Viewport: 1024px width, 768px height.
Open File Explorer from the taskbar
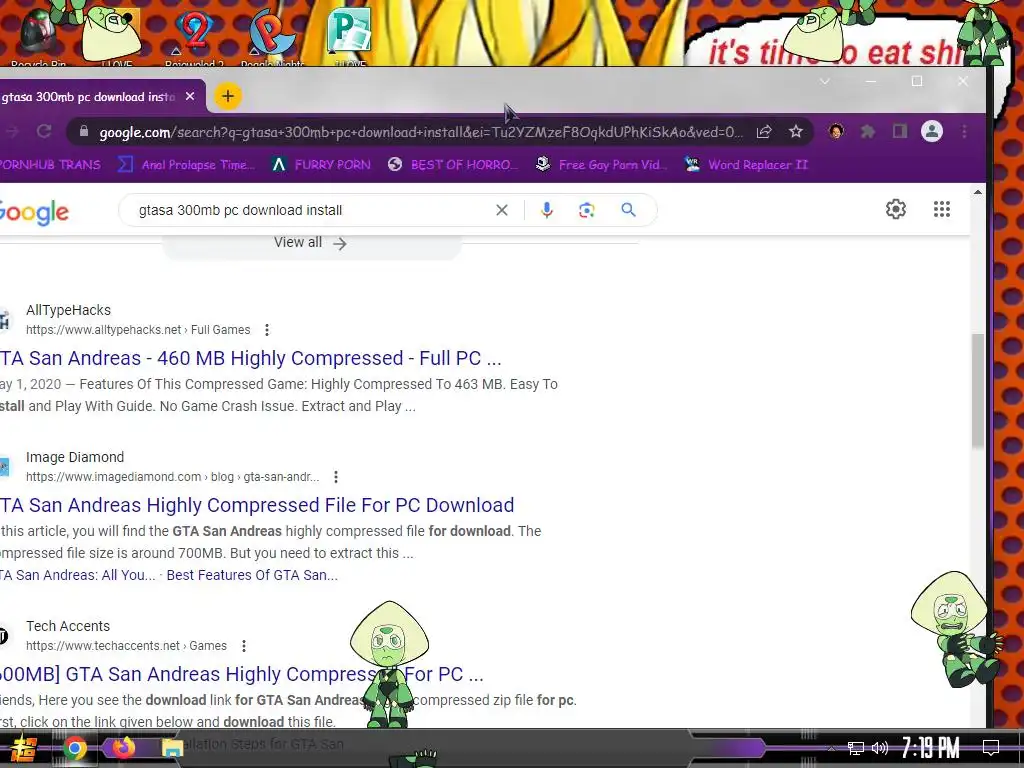[172, 748]
